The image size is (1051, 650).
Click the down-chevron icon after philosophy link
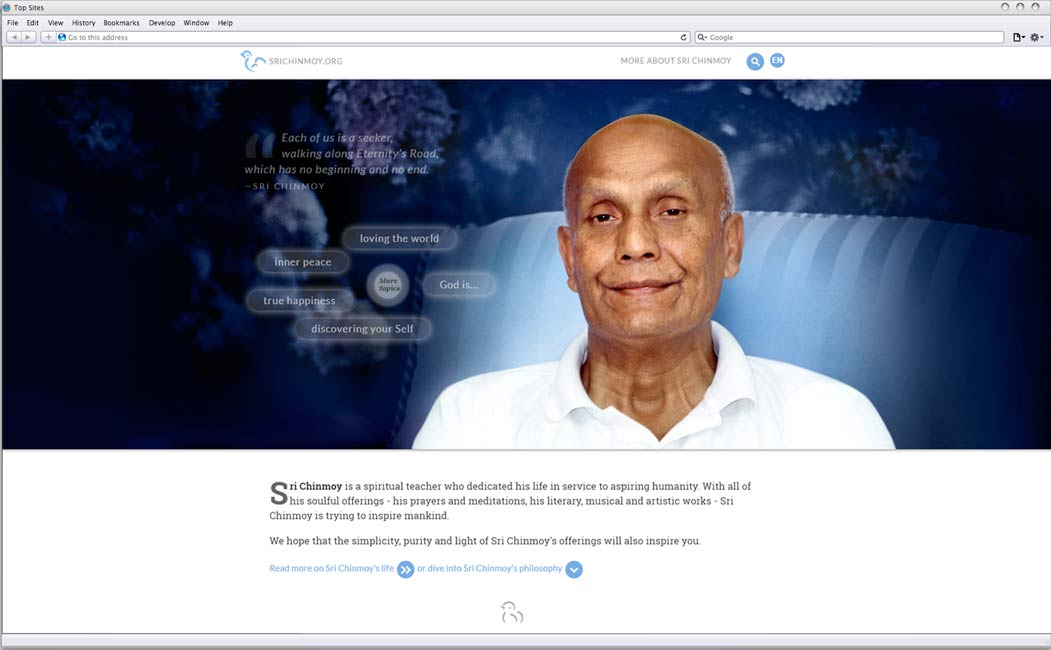click(574, 570)
